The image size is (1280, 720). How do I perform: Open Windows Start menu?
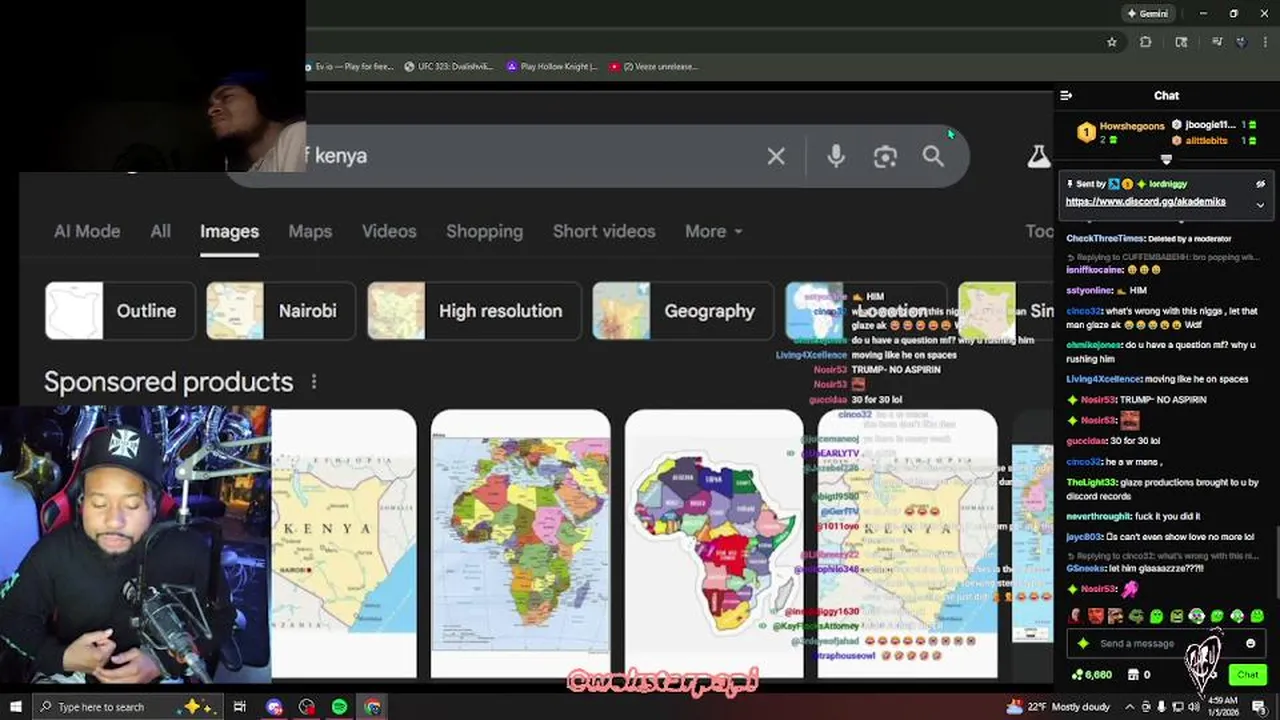coord(14,707)
